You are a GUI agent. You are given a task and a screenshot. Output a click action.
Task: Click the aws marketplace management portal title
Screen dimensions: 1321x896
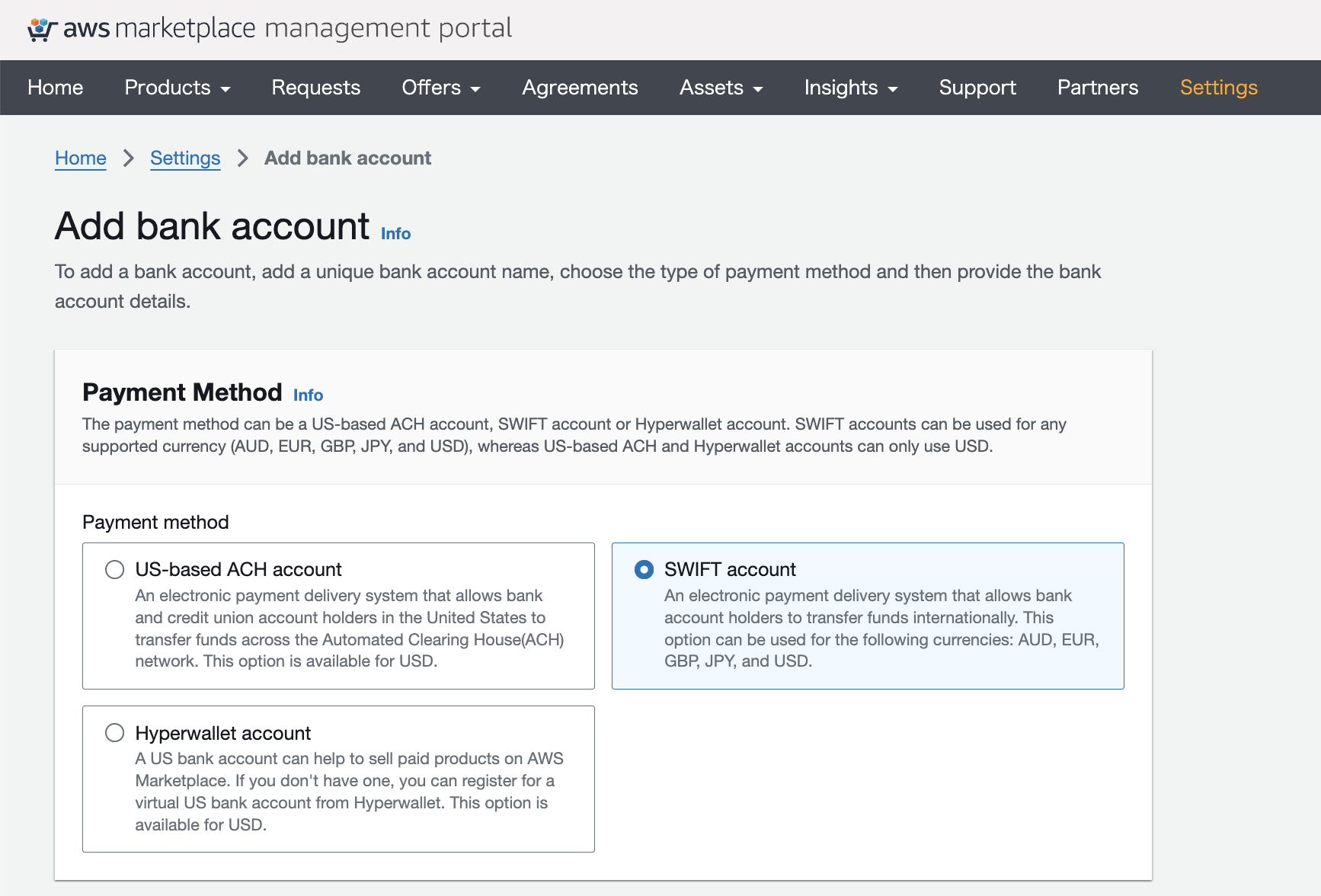tap(288, 28)
